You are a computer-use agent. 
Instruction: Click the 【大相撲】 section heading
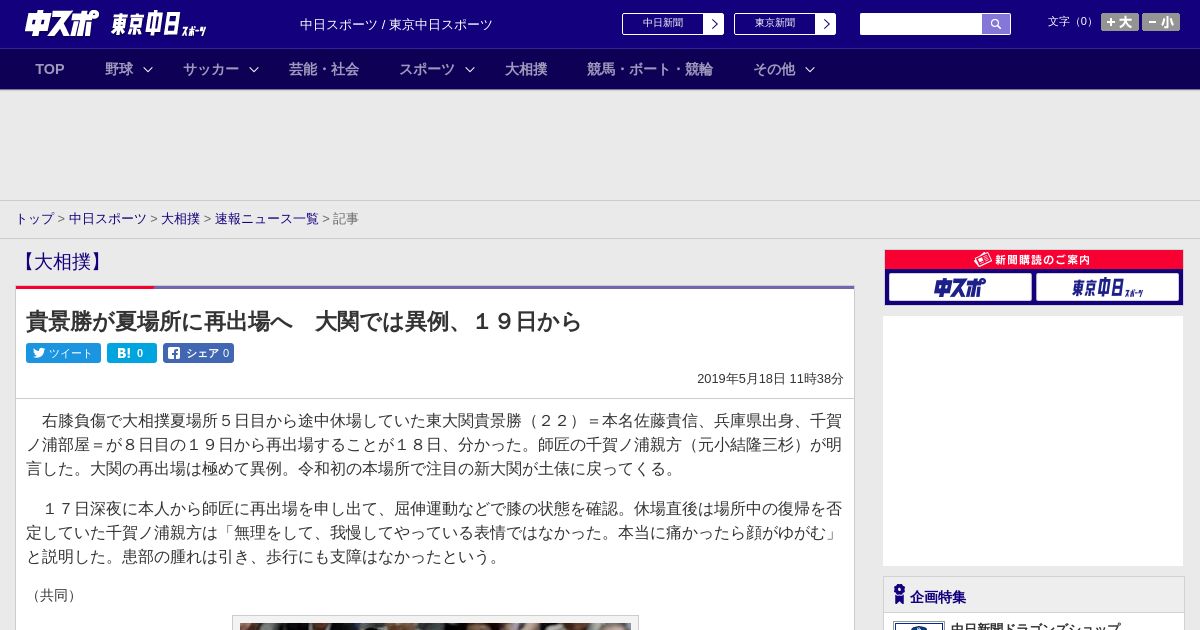pos(62,262)
